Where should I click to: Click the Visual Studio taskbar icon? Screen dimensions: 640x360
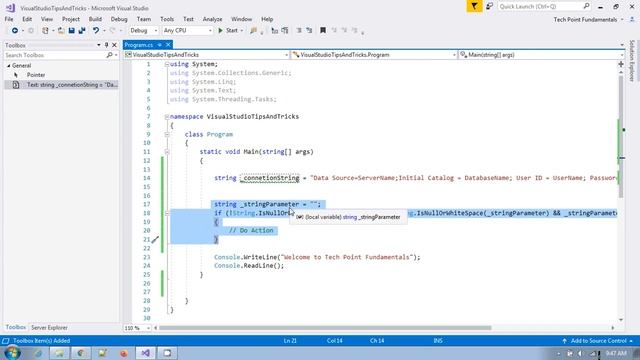click(146, 353)
